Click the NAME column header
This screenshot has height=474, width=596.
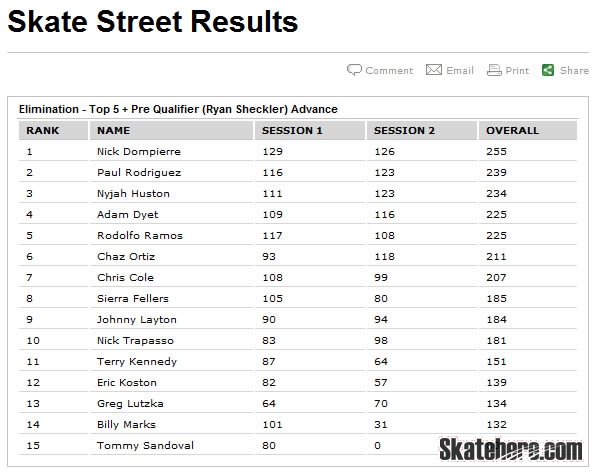point(171,130)
